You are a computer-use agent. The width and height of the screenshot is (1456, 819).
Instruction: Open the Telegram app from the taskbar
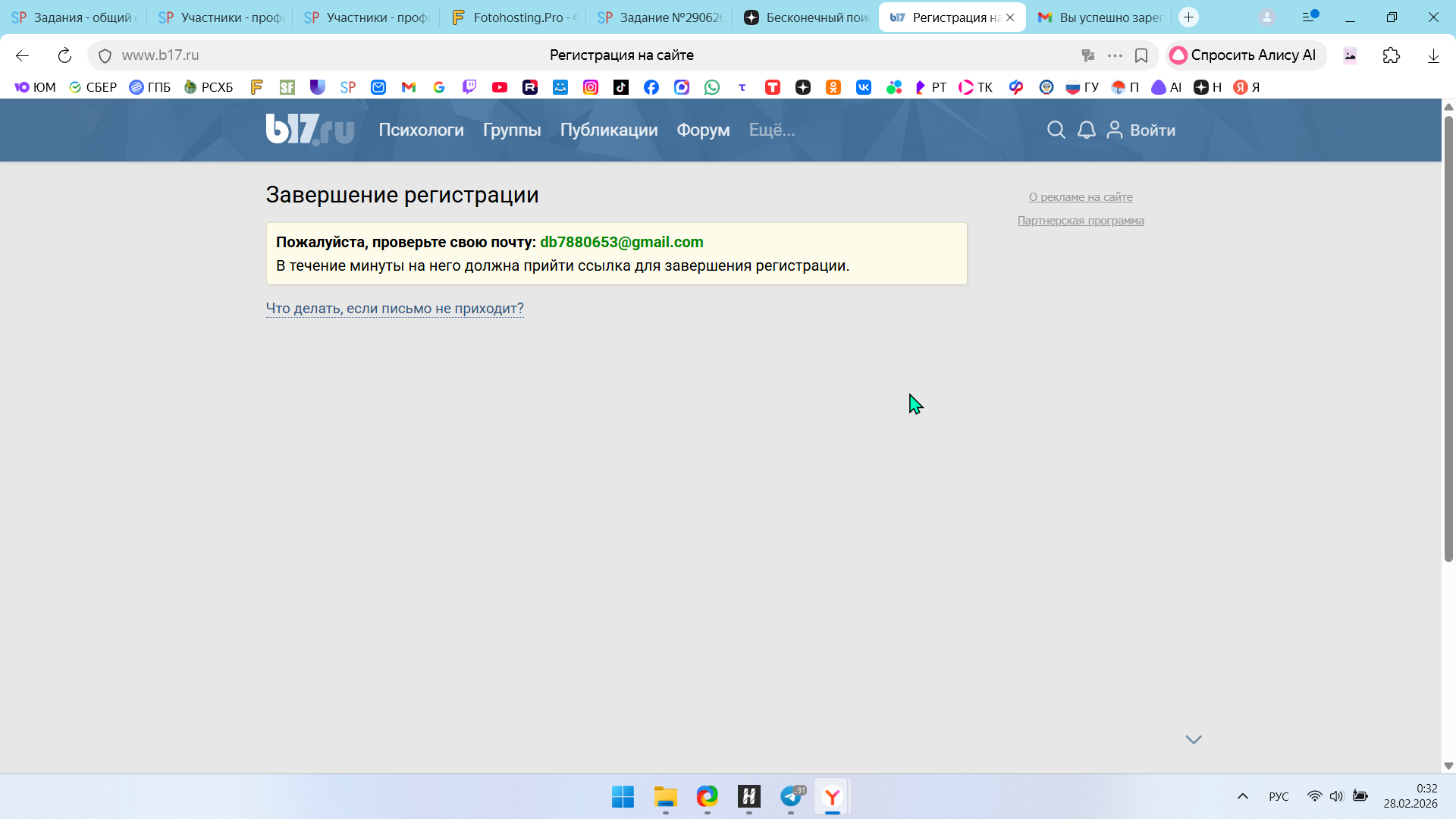click(x=791, y=796)
